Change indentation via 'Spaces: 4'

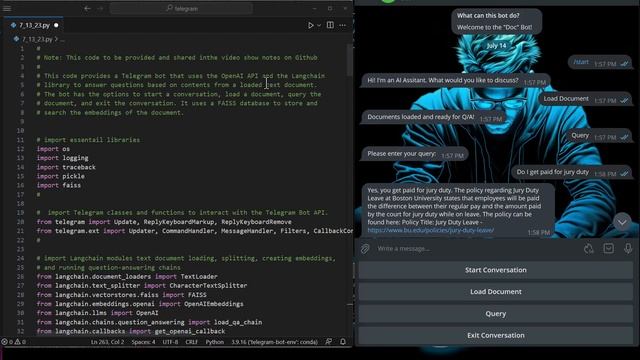[143, 342]
